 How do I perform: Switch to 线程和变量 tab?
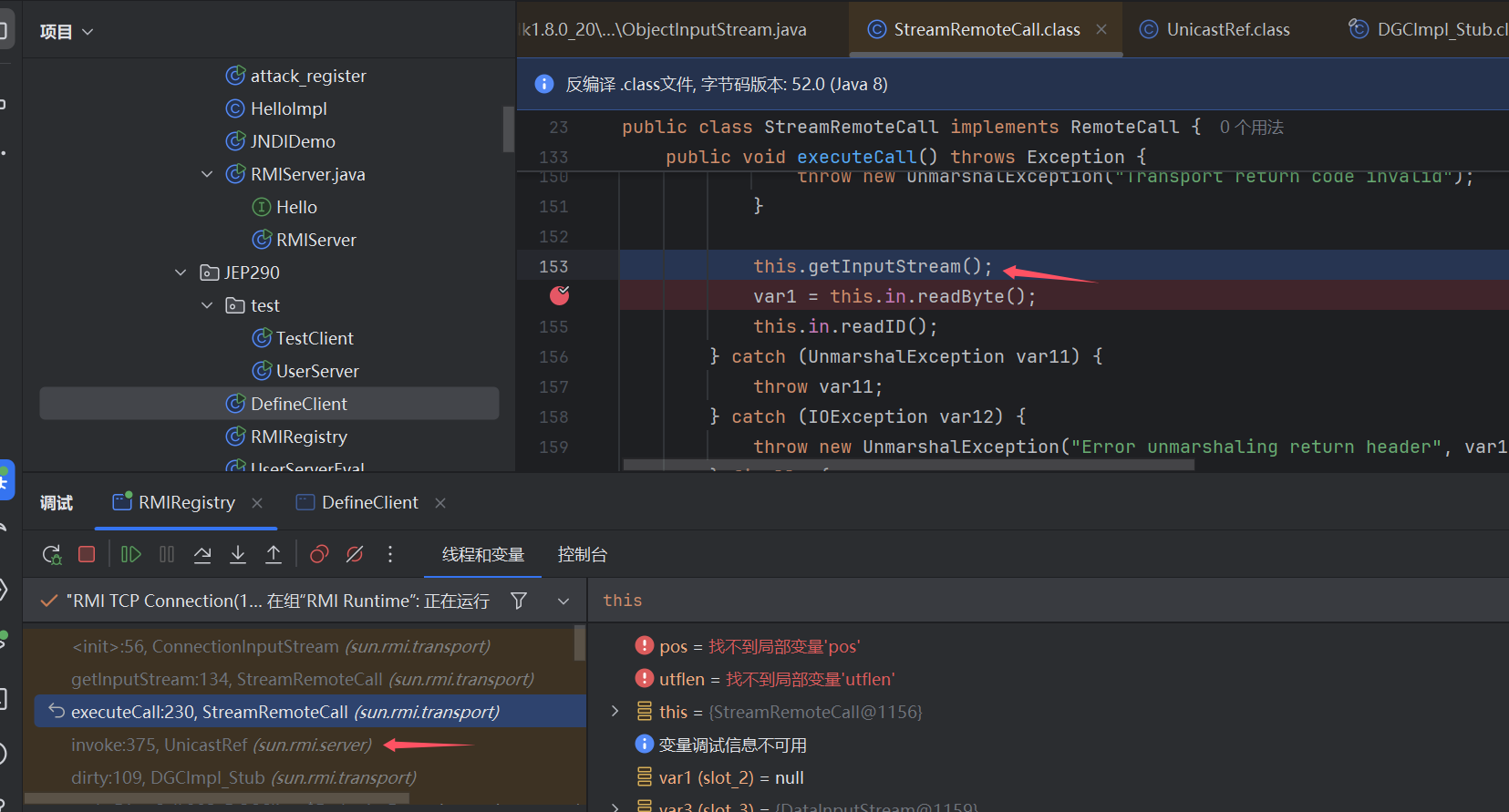point(483,554)
